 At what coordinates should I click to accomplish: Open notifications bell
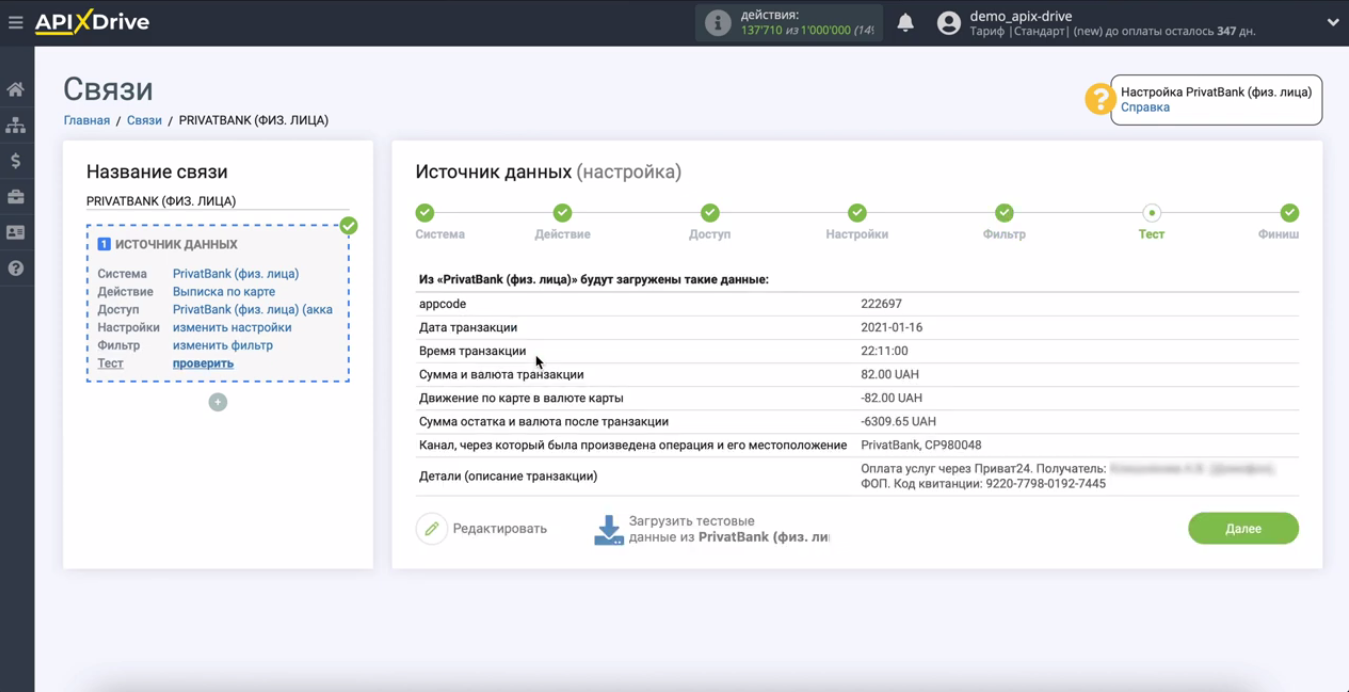pyautogui.click(x=906, y=23)
